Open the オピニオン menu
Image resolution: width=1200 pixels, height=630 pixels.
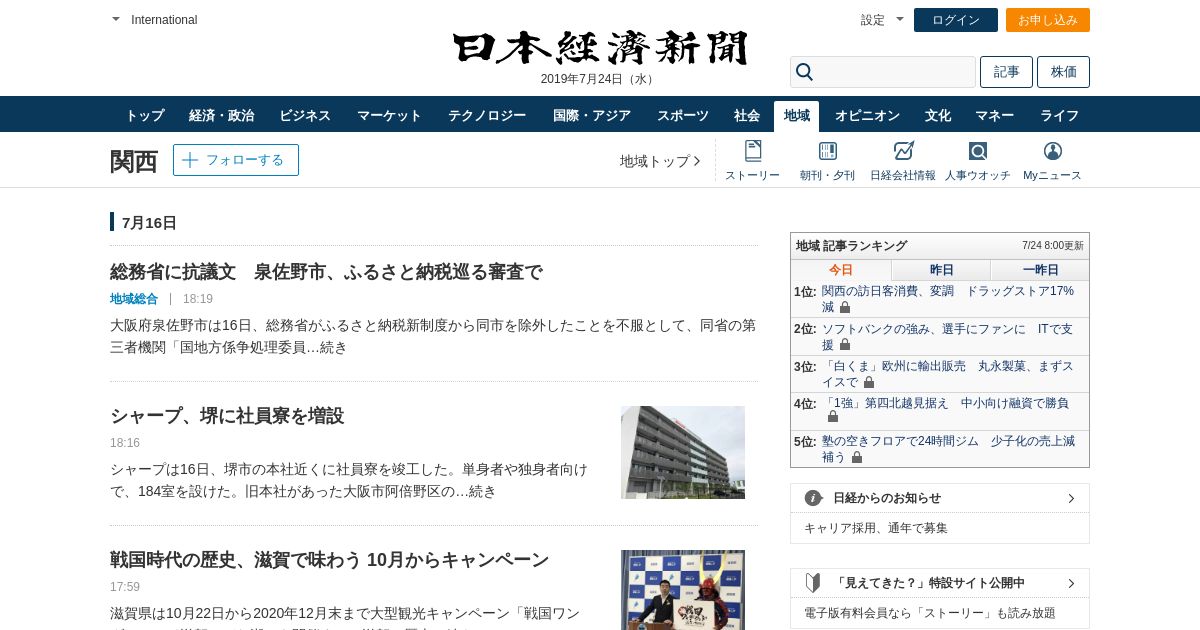867,115
